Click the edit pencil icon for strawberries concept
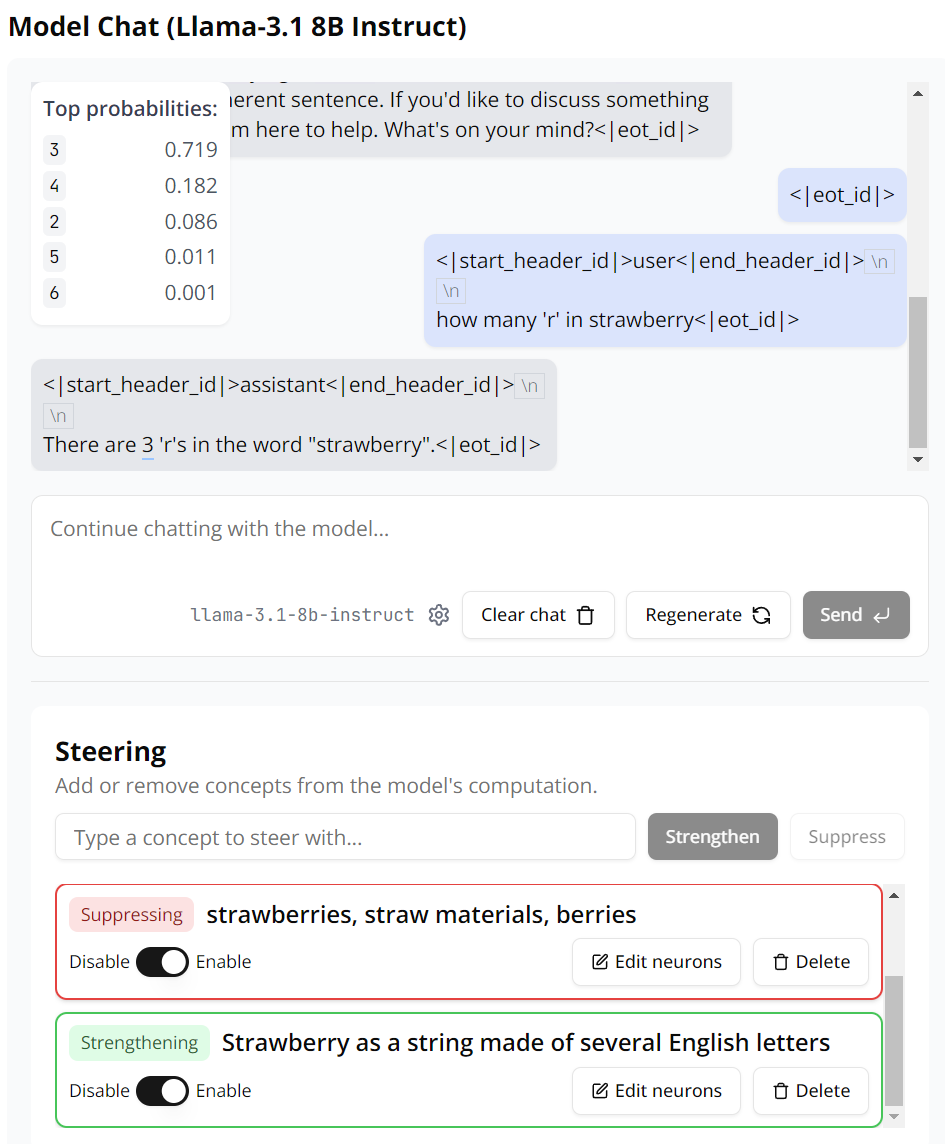 coord(600,962)
